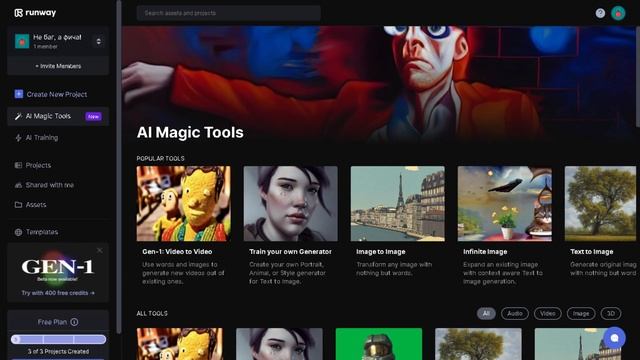Open the help question mark icon
The width and height of the screenshot is (640, 360).
pos(600,13)
